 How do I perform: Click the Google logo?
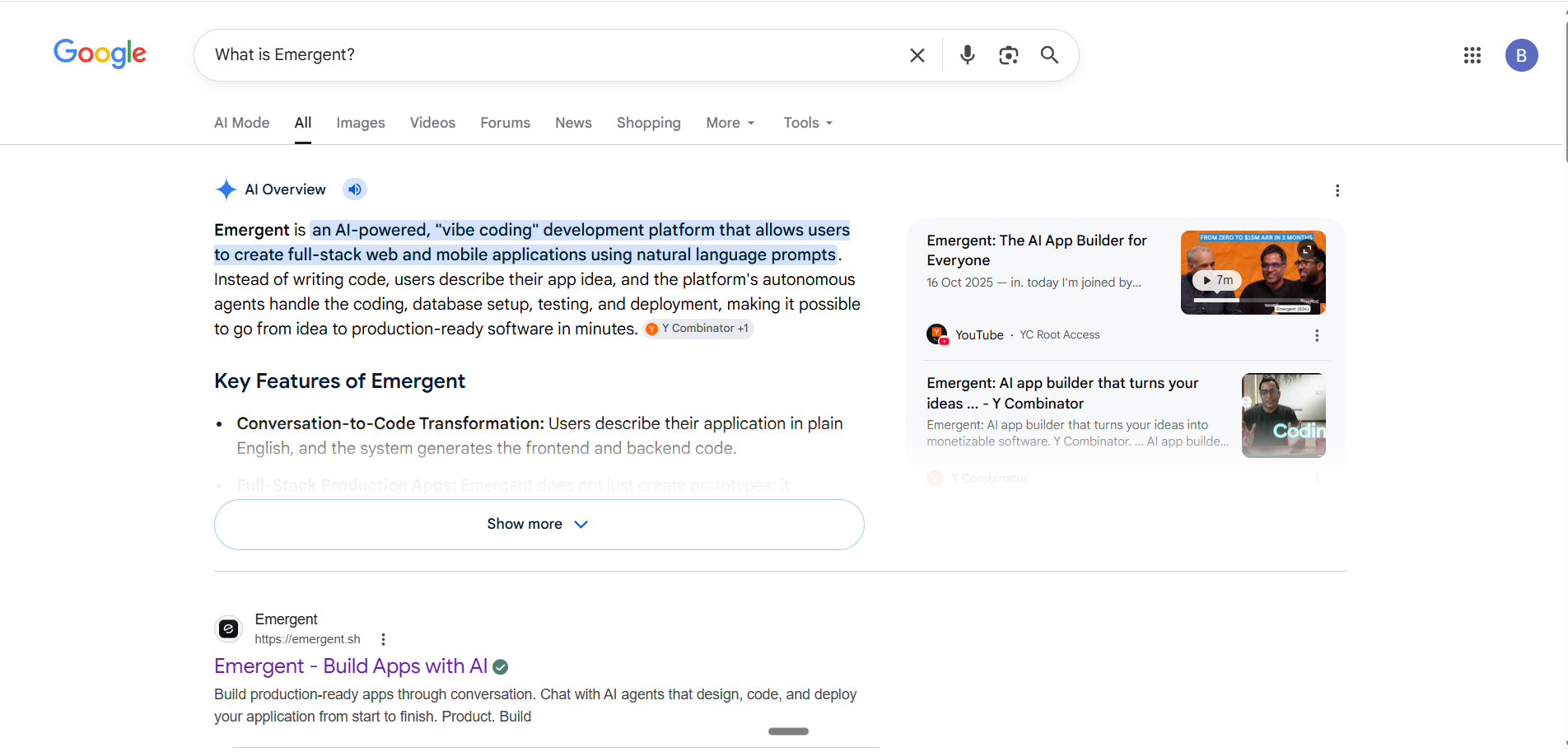coord(100,54)
